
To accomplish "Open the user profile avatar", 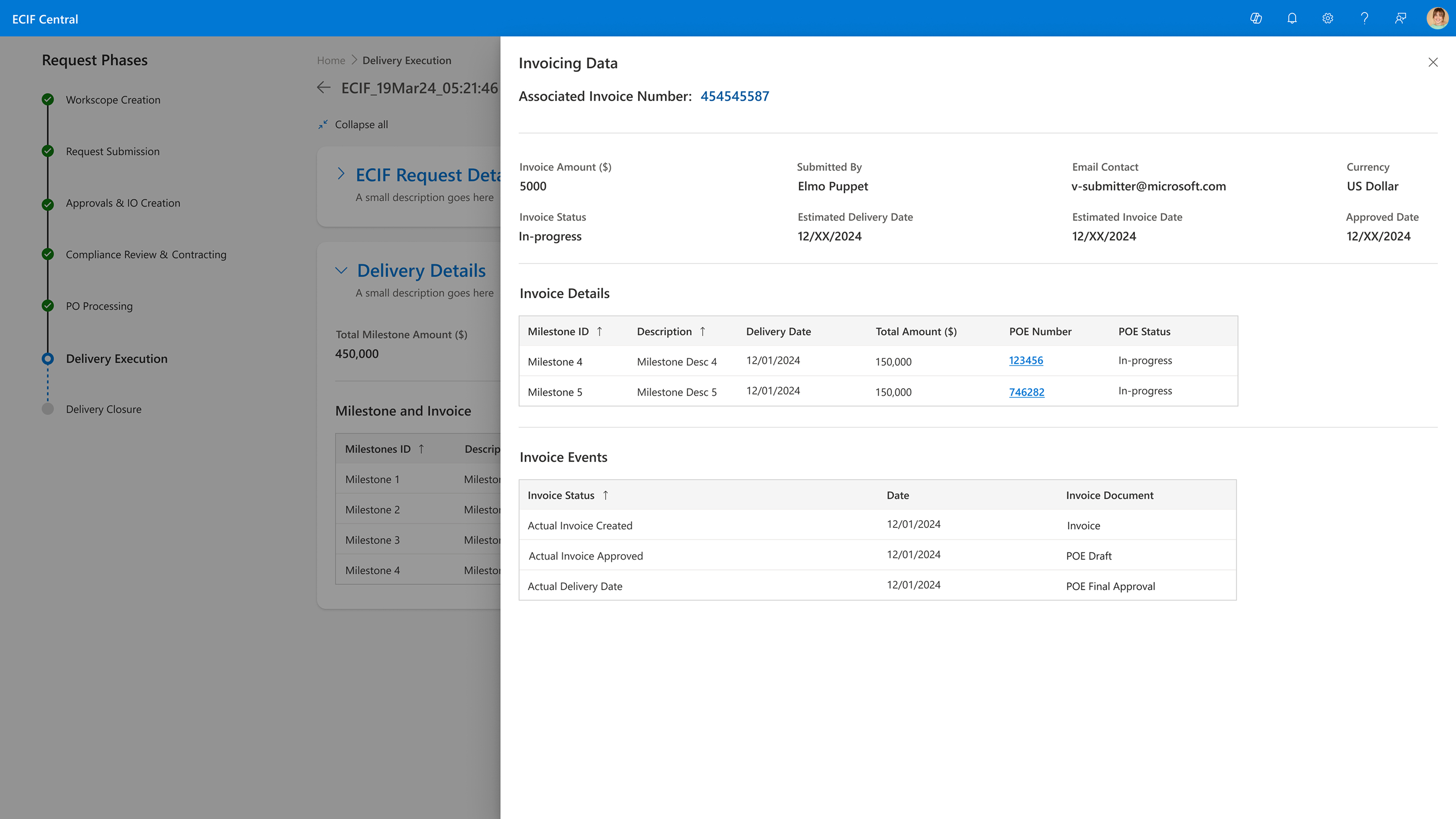I will point(1437,19).
